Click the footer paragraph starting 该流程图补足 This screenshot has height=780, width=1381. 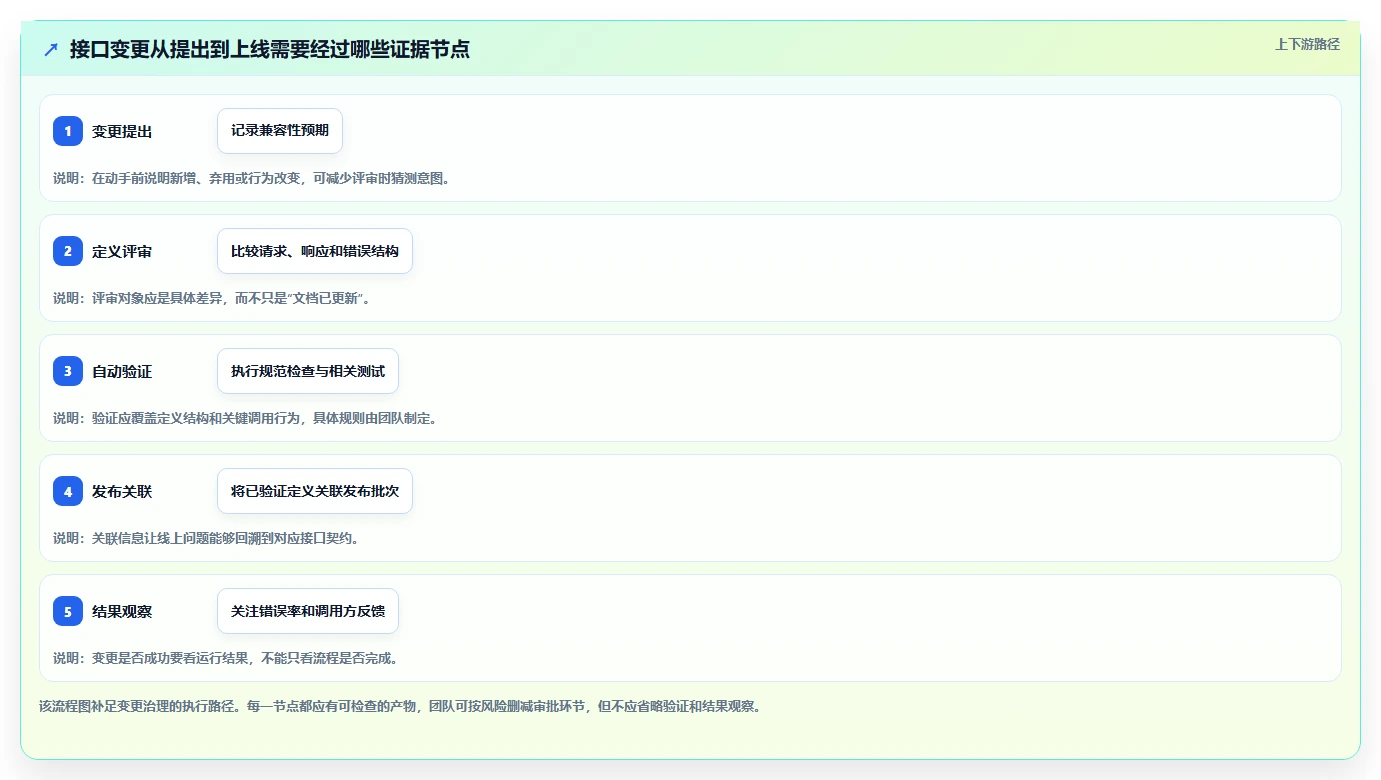[401, 706]
